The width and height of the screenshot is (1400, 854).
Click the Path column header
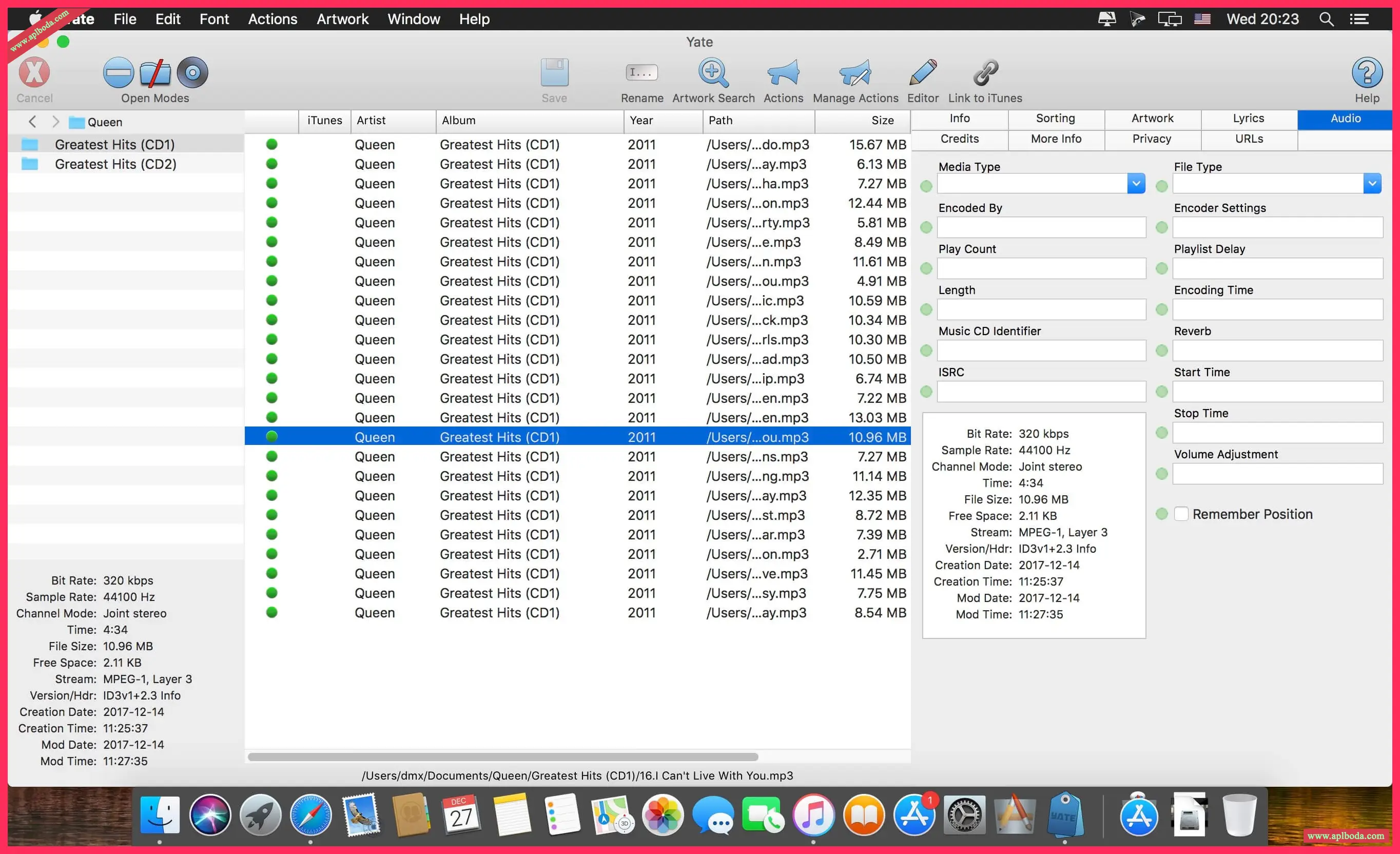coord(759,121)
